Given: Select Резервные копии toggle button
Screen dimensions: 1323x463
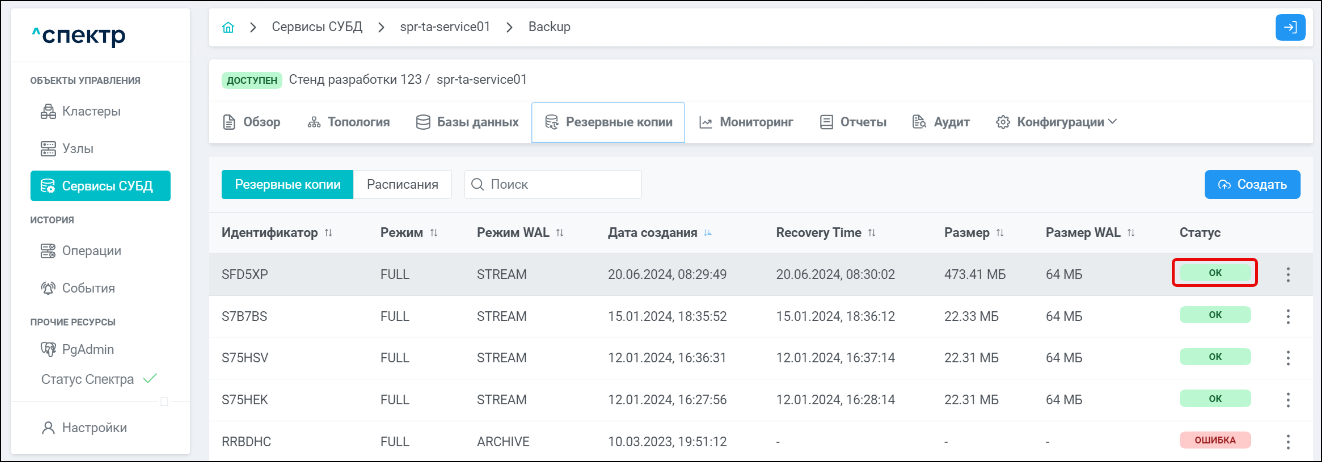Looking at the screenshot, I should coord(287,184).
